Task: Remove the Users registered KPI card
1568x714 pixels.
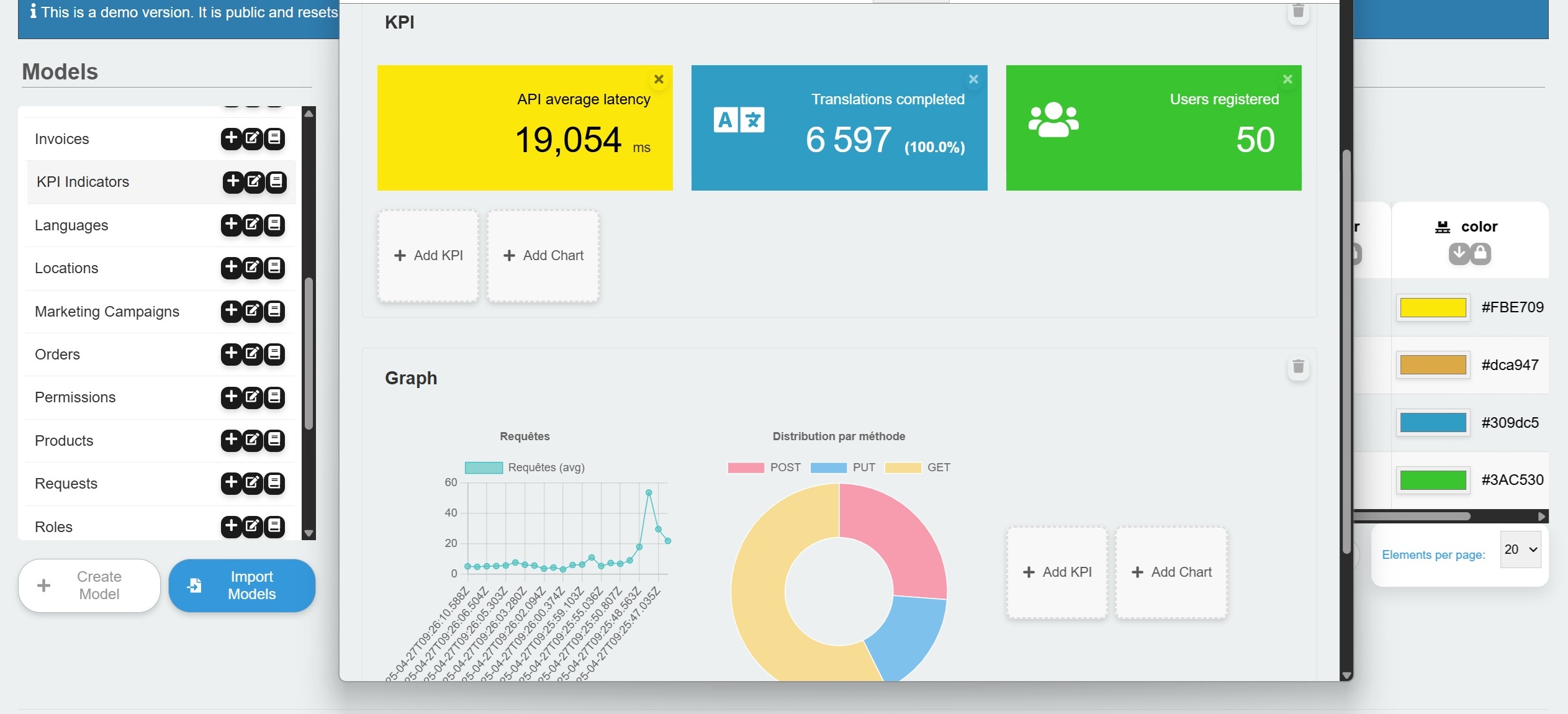Action: (1287, 79)
